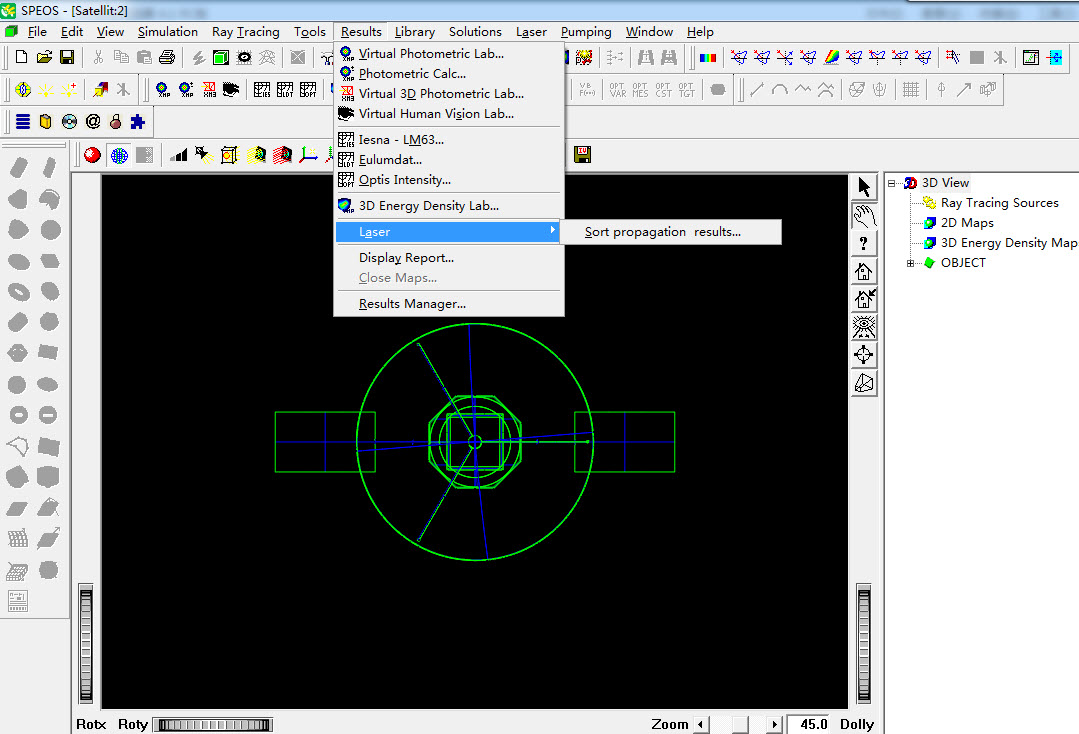Choose Virtual Human Vision Lab entry
The image size is (1079, 734).
point(449,114)
